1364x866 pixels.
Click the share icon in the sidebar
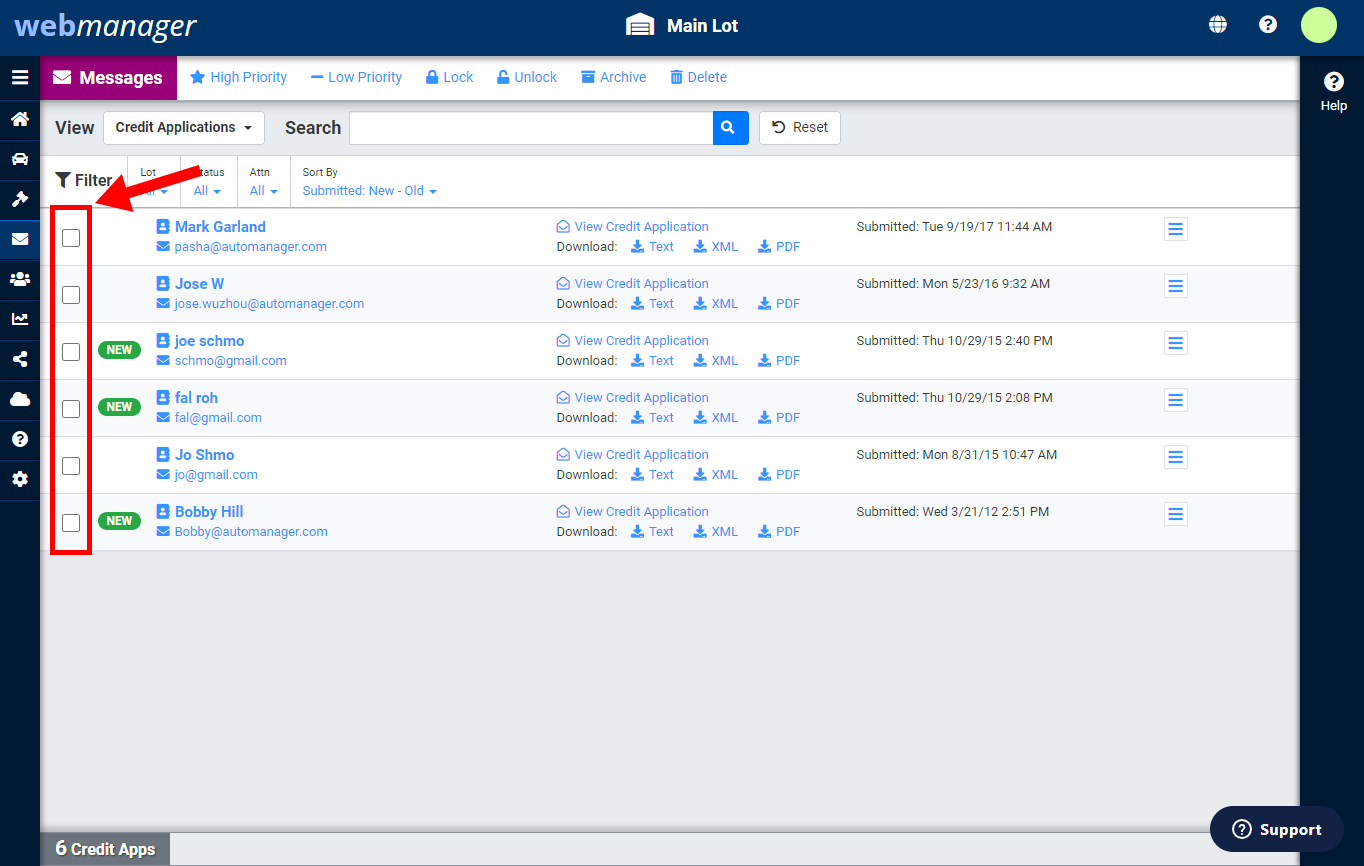click(x=20, y=359)
